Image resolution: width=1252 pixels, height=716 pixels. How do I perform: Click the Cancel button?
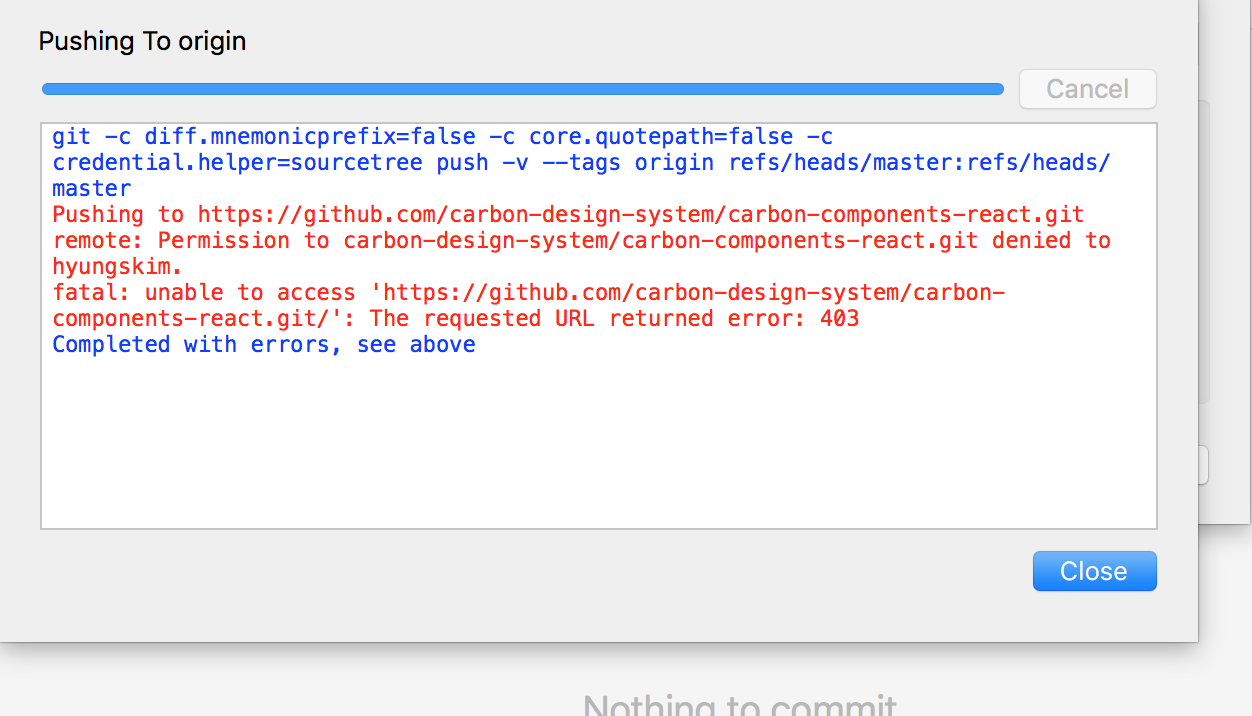(x=1087, y=89)
